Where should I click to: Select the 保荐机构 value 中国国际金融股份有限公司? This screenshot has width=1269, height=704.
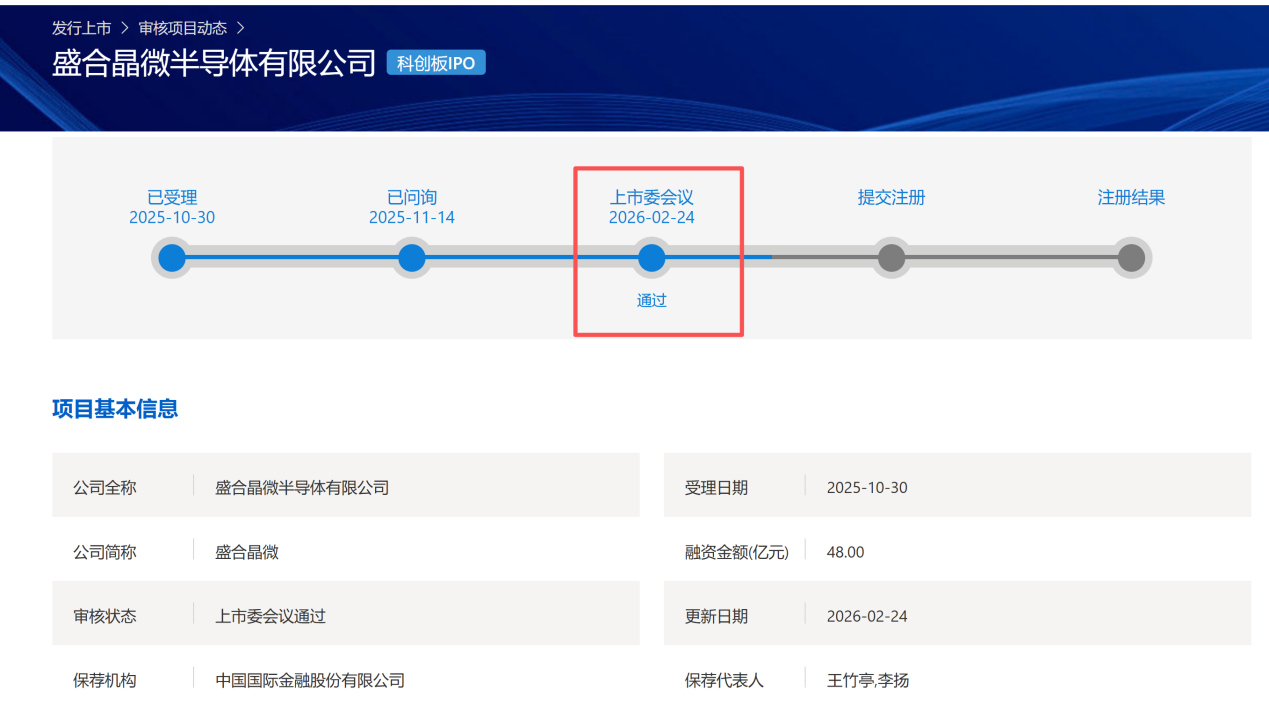308,680
